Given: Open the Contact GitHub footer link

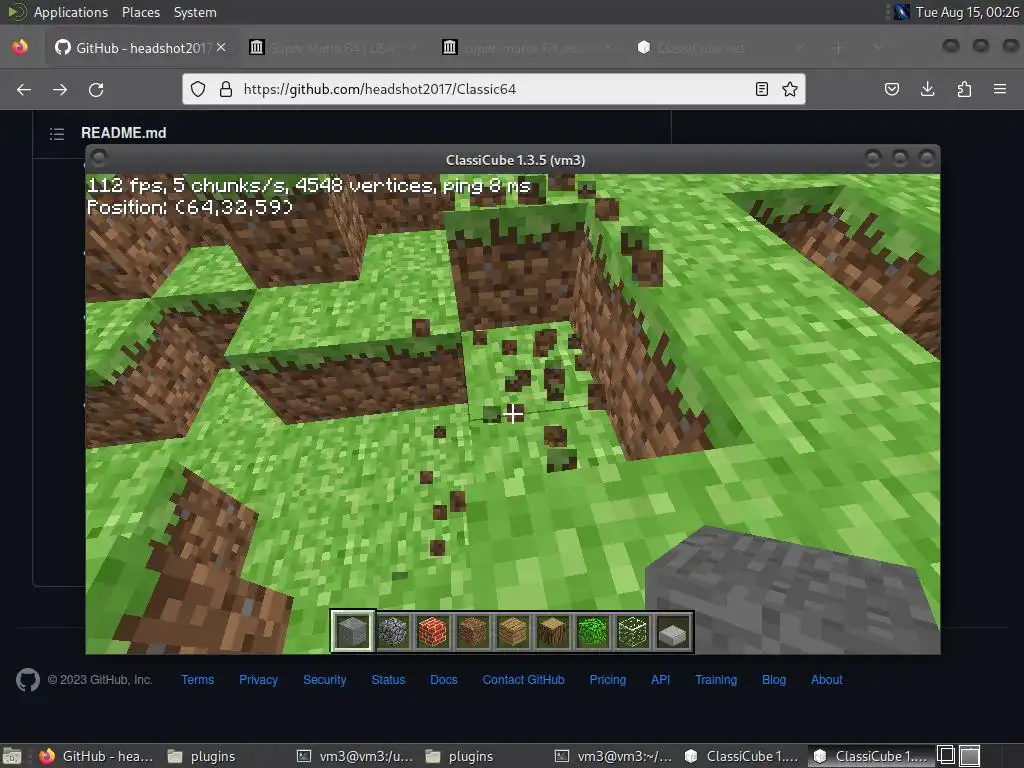Looking at the screenshot, I should coord(523,680).
